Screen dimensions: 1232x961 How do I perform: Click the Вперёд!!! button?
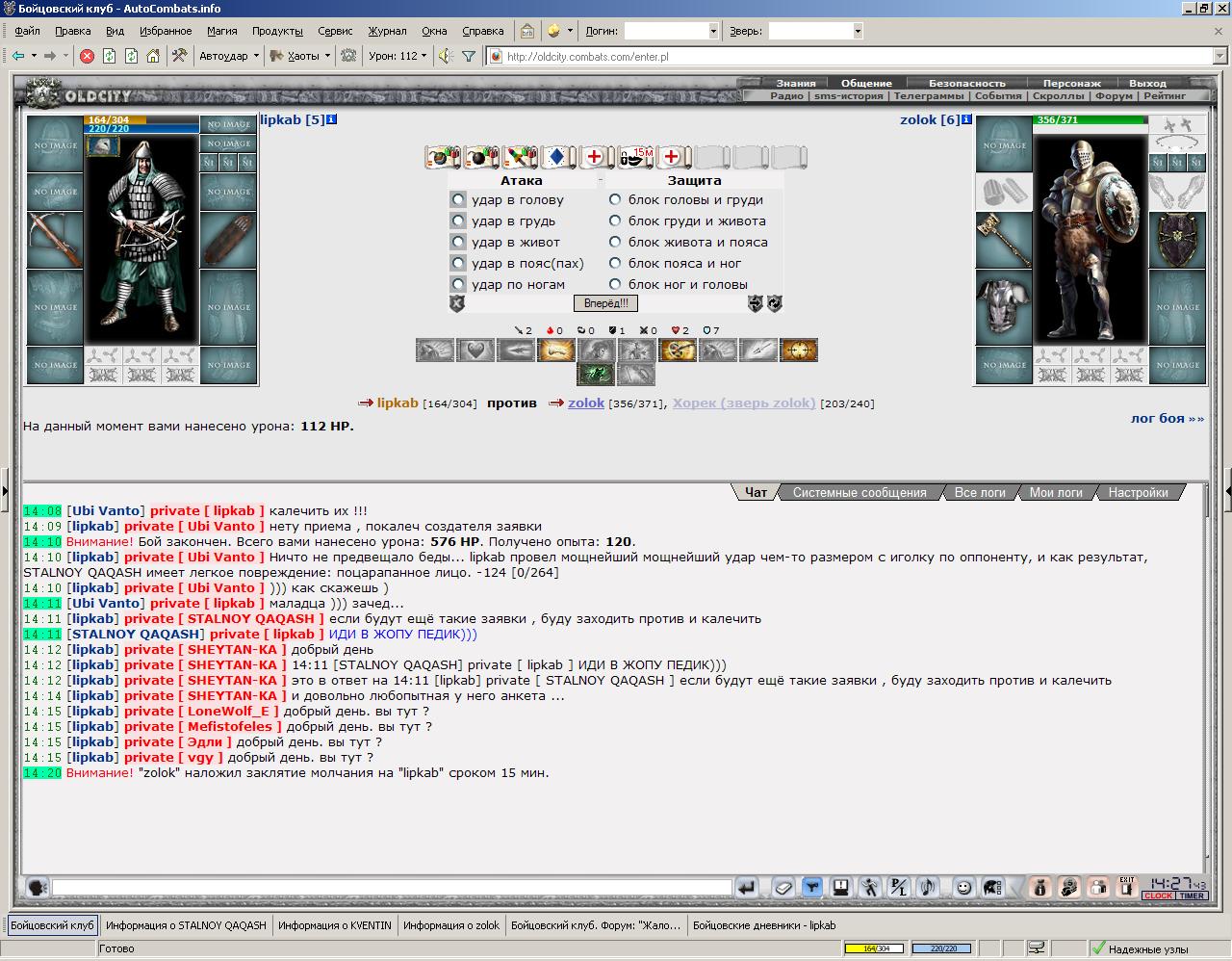point(606,303)
